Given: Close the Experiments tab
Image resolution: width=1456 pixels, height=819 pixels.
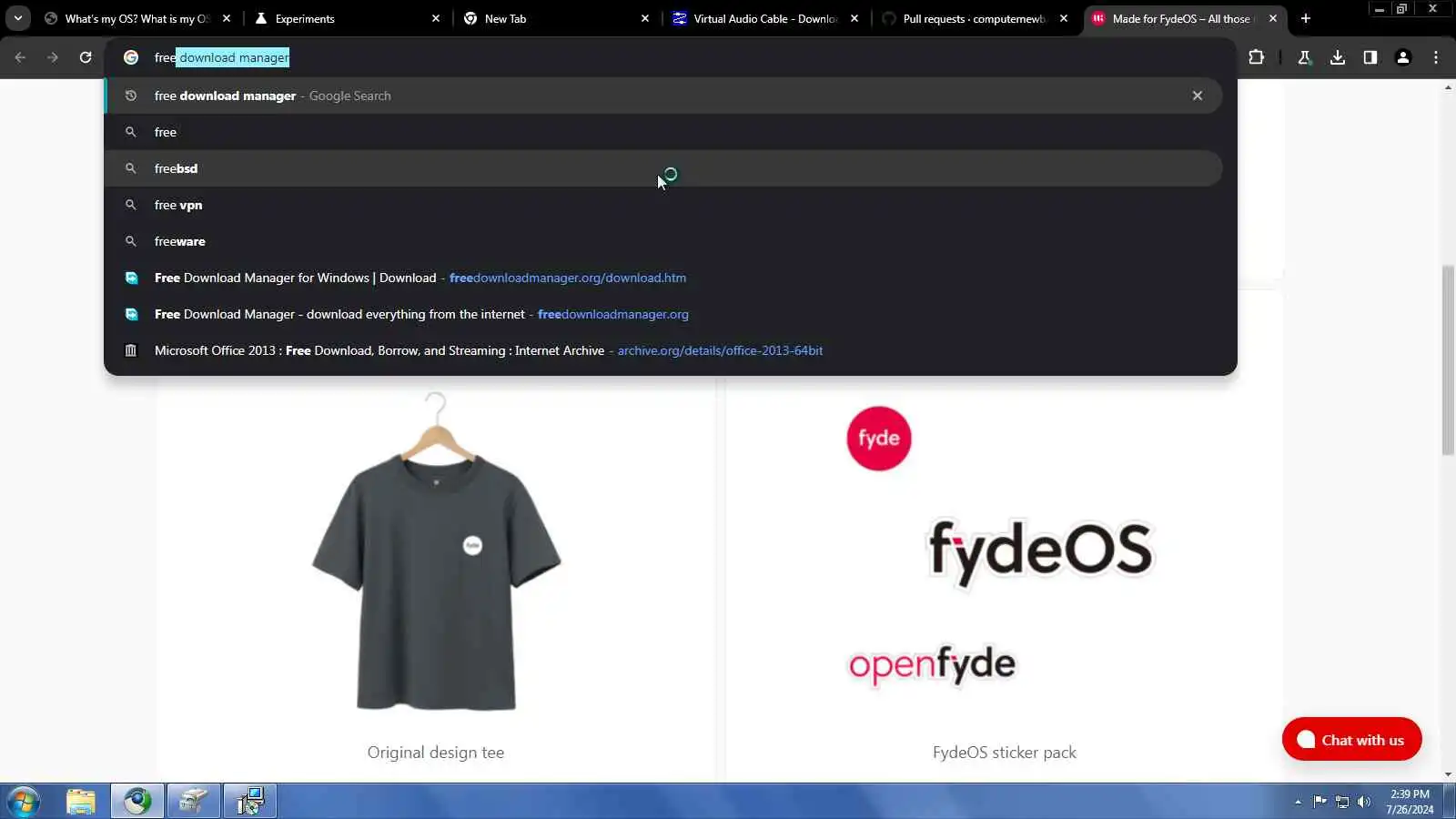Looking at the screenshot, I should point(436,18).
